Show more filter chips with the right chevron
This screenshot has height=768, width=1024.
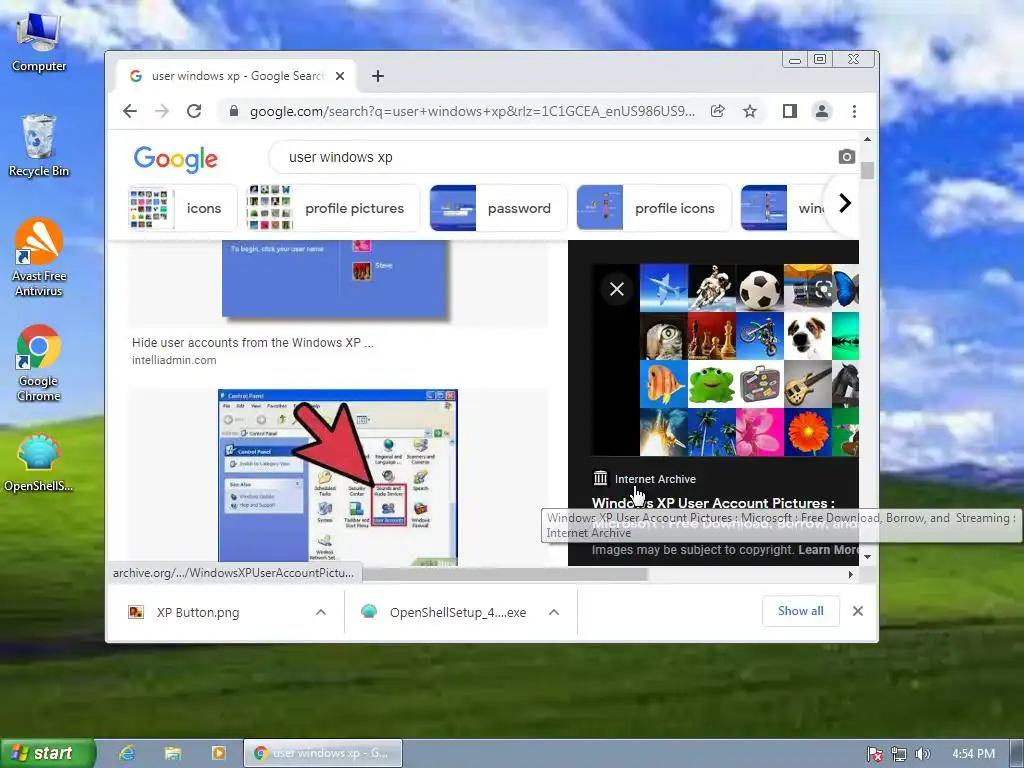pyautogui.click(x=844, y=203)
